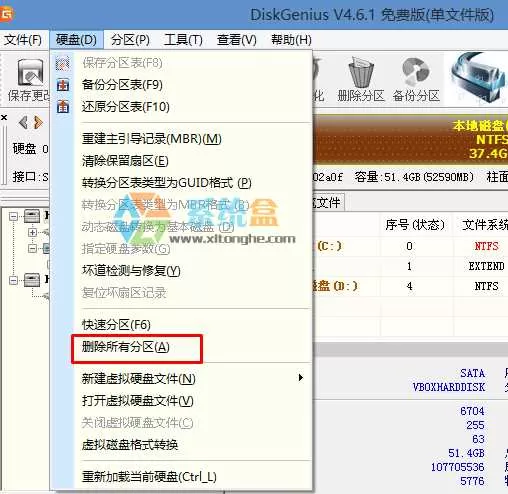Click the left navigation arrow icon

pos(23,122)
